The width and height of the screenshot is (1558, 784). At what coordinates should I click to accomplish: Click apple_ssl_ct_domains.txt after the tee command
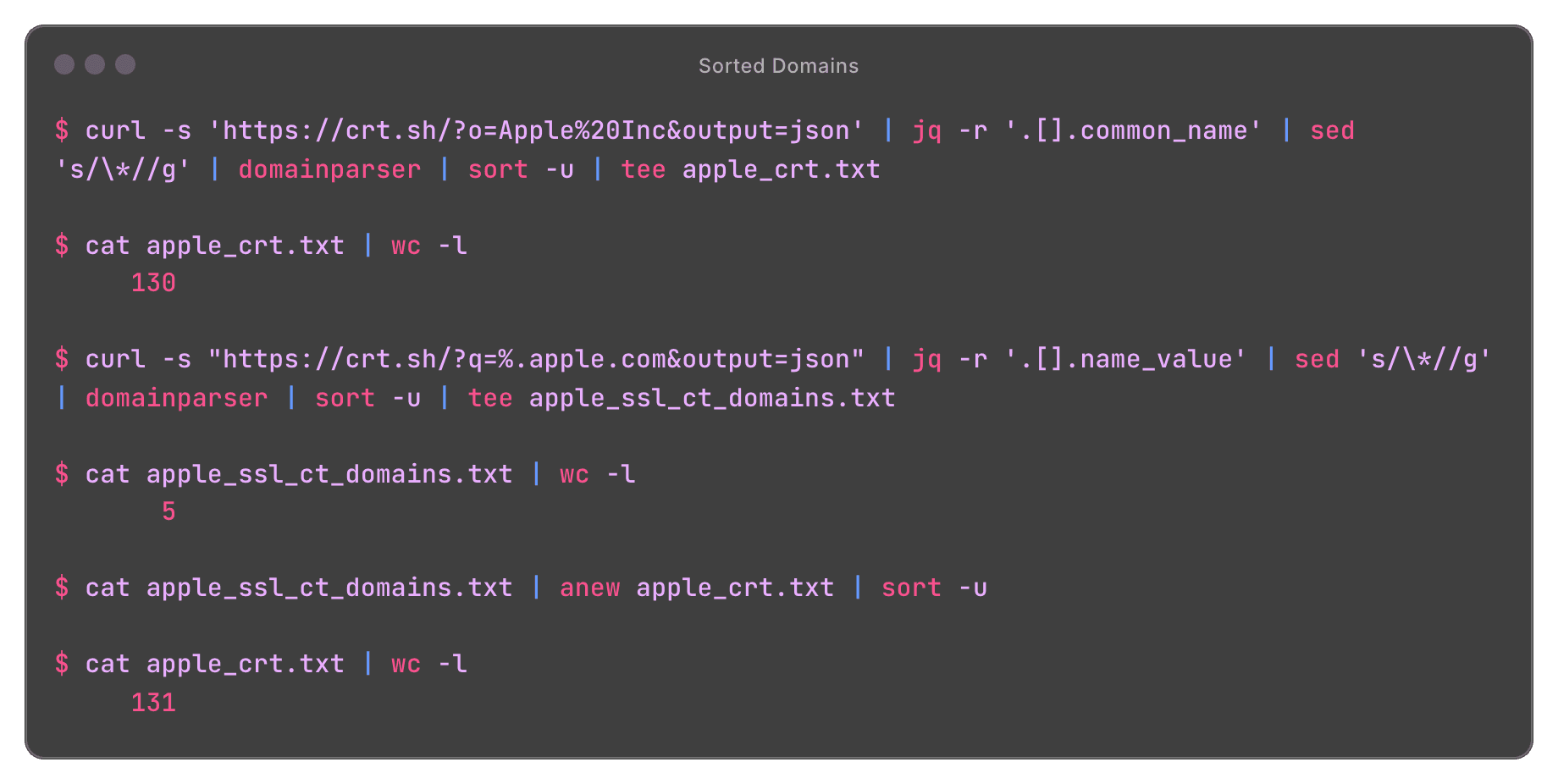coord(712,398)
